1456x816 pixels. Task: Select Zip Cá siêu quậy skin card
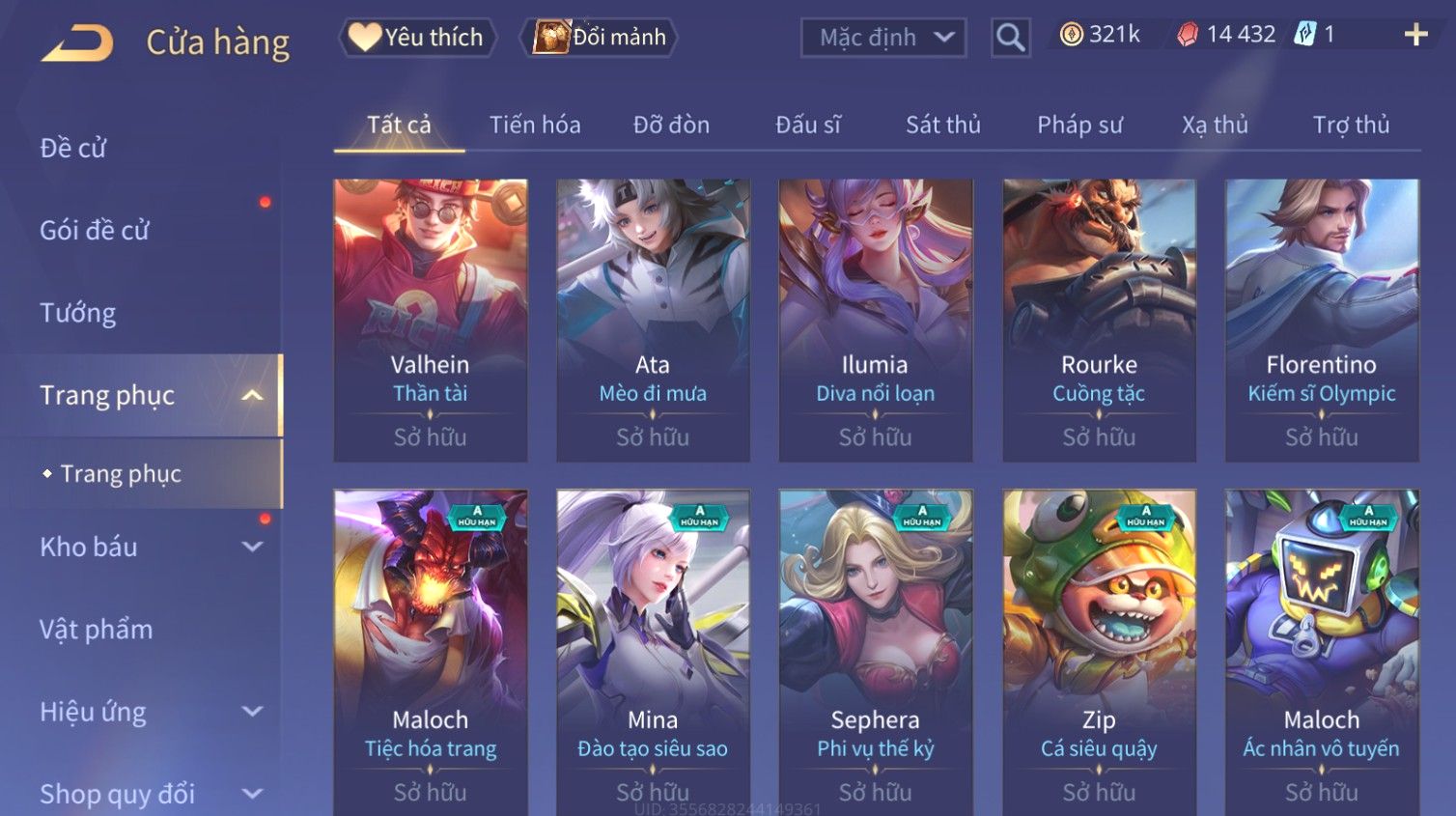[1099, 653]
